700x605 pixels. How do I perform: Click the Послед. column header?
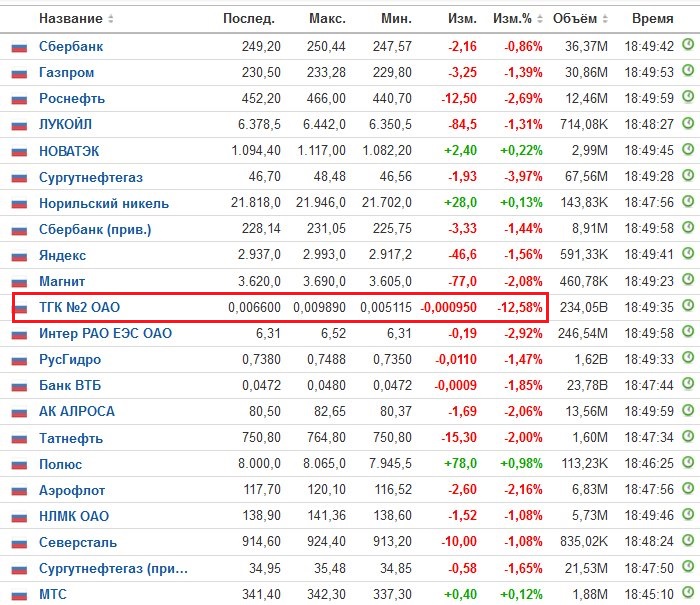tap(249, 19)
